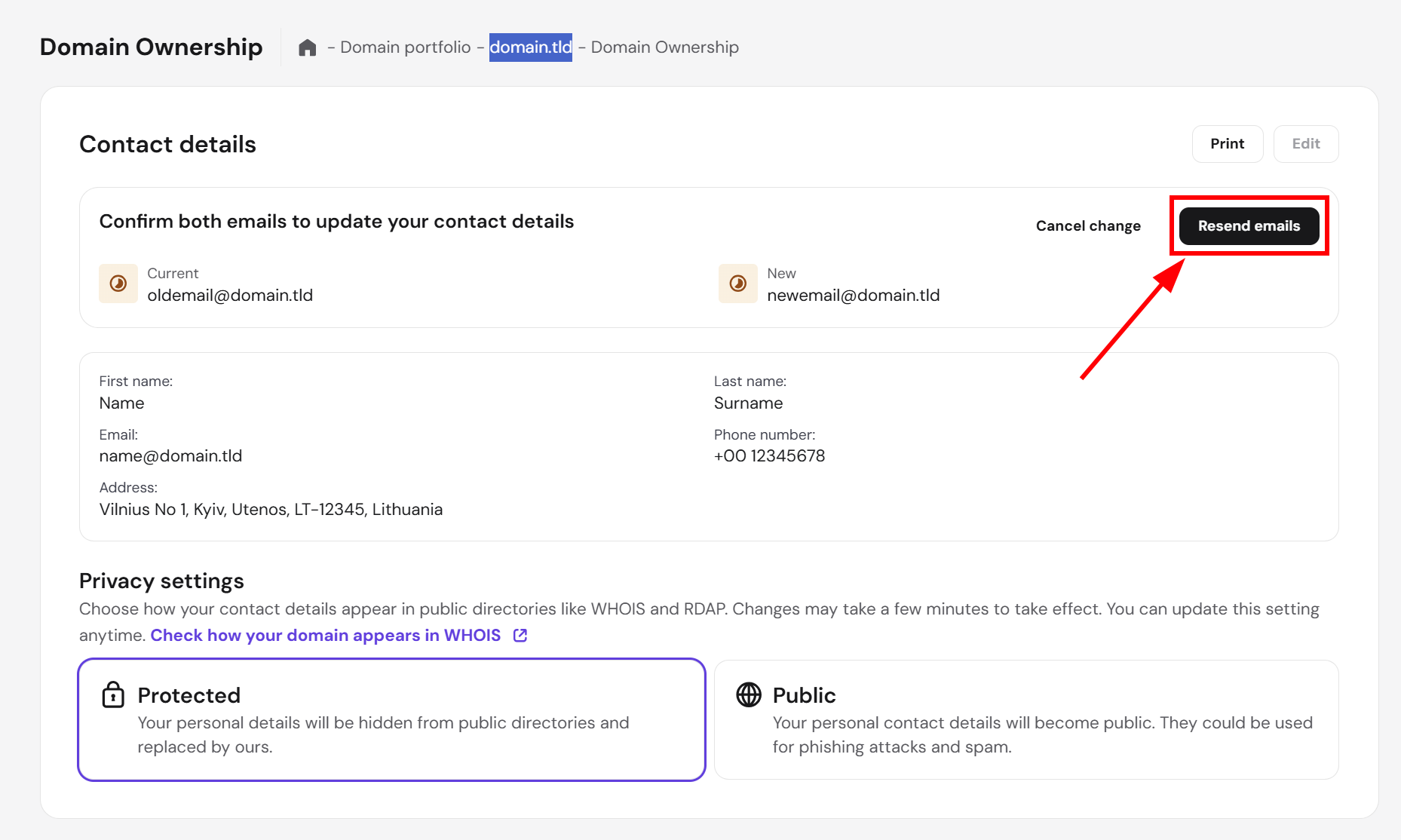
Task: Open Domain portfolio breadcrumb link
Action: coord(406,48)
